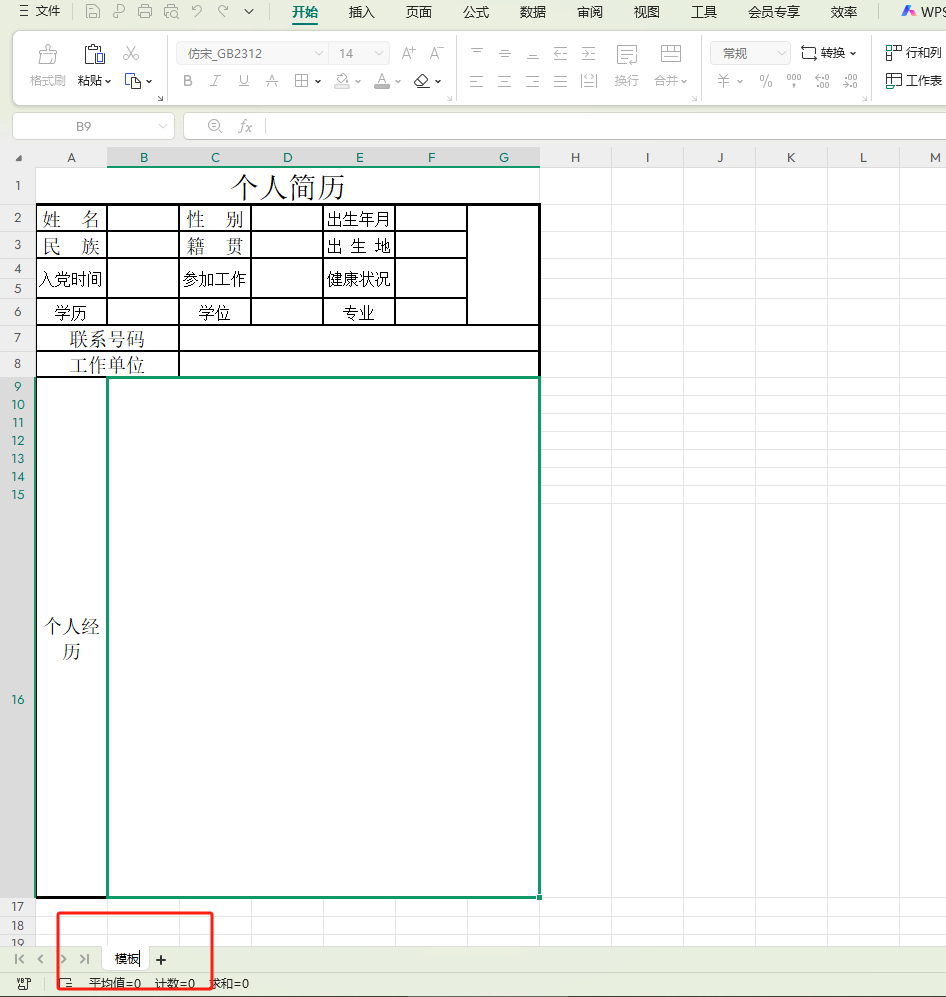This screenshot has height=997, width=946.
Task: Open the 文件 menu
Action: (40, 11)
